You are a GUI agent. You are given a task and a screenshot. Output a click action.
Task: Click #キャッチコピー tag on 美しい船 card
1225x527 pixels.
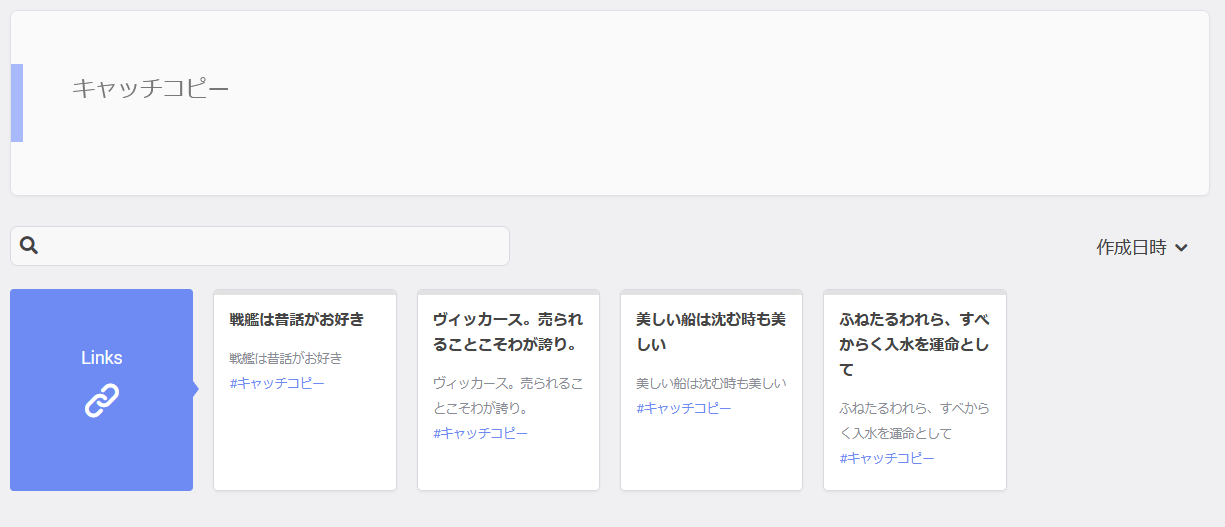(683, 408)
